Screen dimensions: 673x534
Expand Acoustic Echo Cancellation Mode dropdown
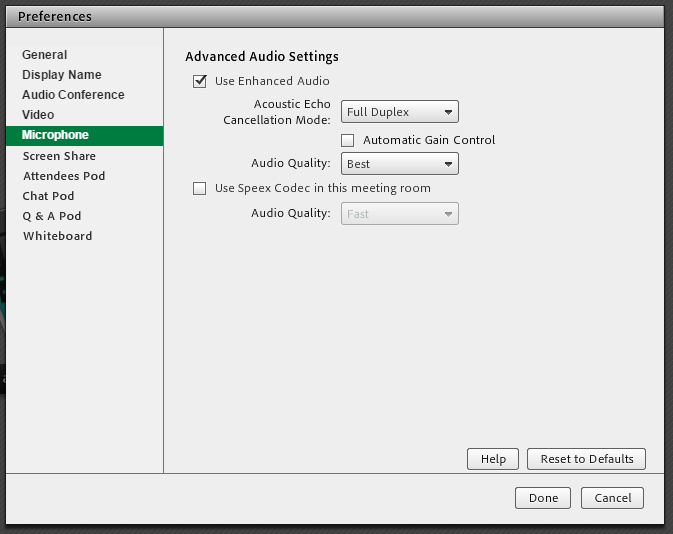coord(399,112)
